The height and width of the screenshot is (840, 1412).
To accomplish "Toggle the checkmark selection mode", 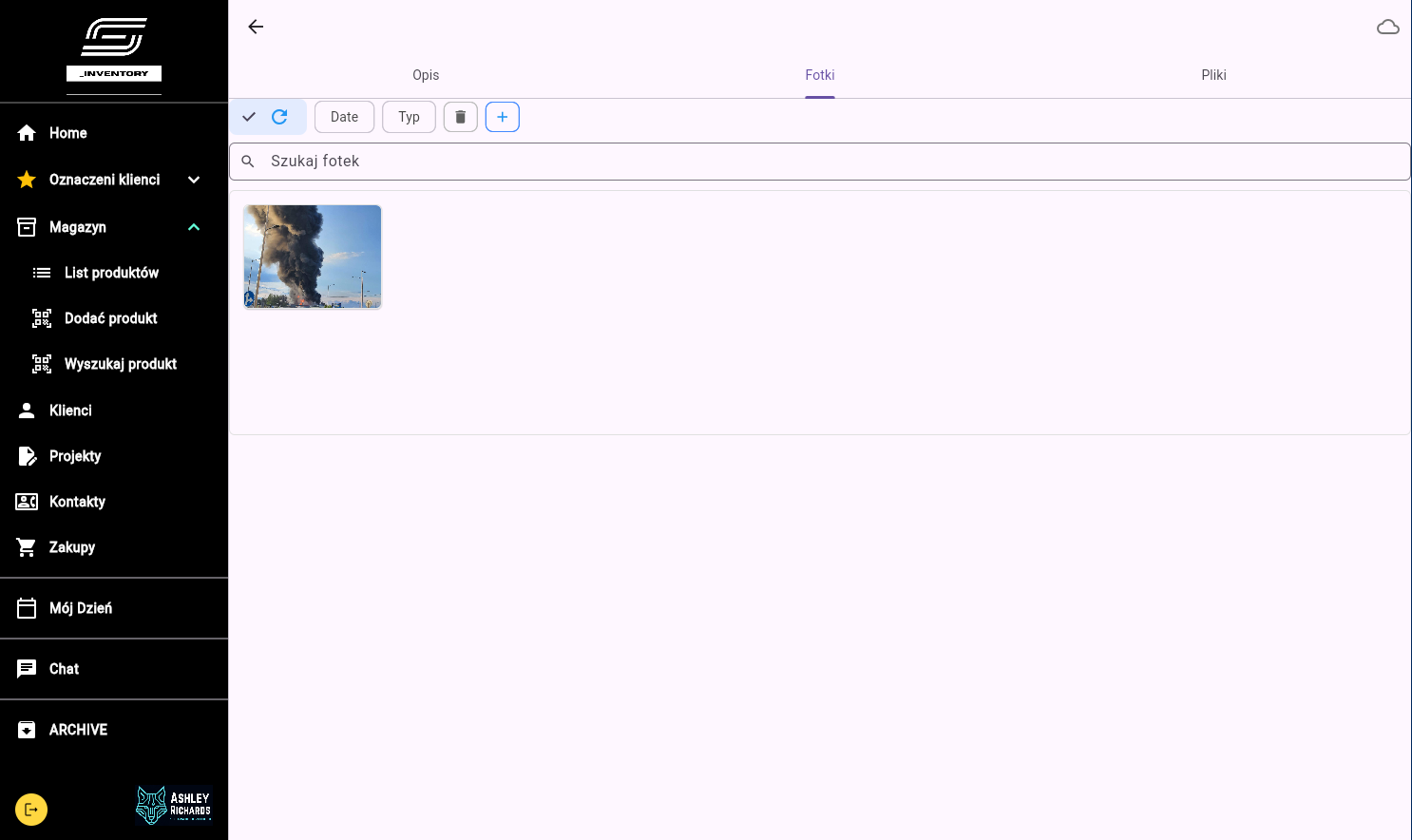I will pyautogui.click(x=249, y=117).
